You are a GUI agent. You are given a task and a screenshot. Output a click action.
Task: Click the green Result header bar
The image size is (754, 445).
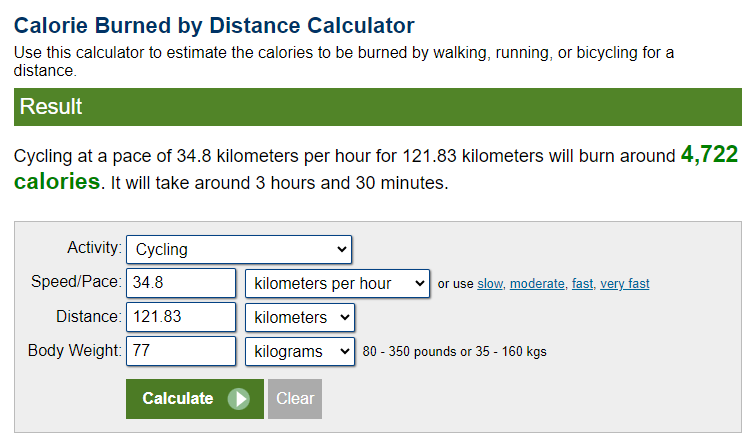tap(377, 107)
